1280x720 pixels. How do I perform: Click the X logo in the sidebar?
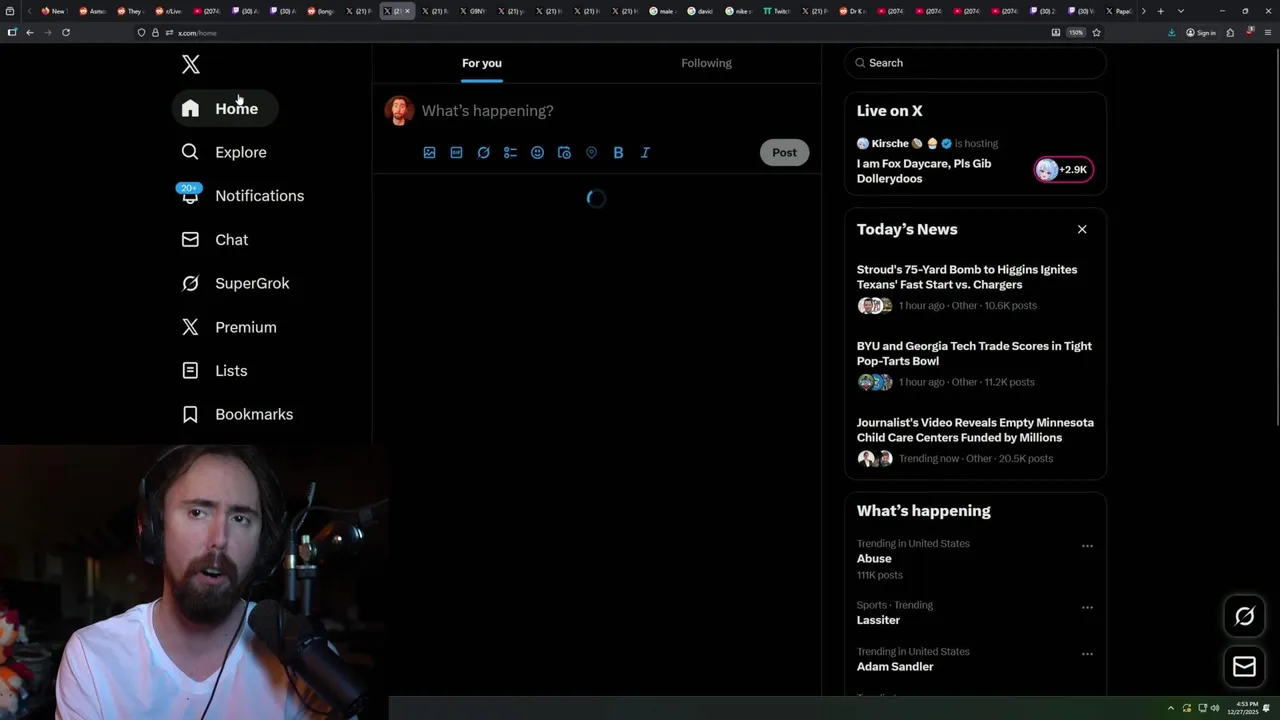point(191,65)
